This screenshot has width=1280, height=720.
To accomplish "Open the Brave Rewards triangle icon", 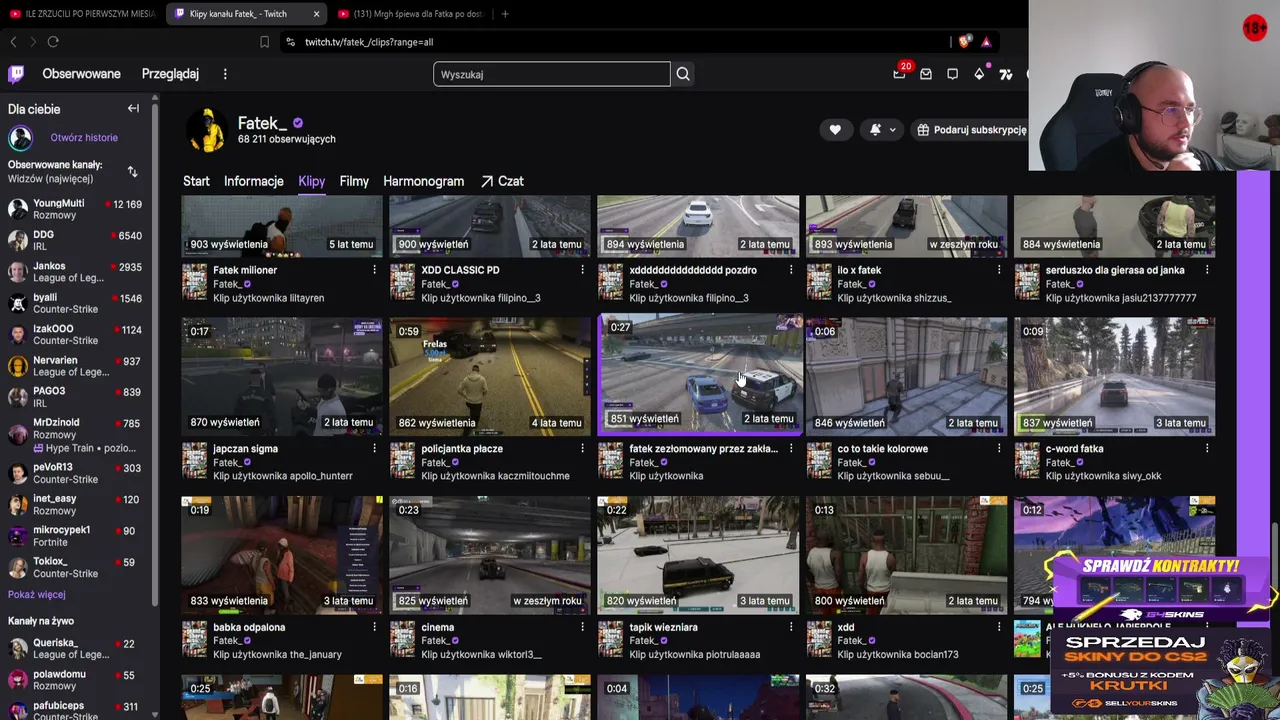I will point(986,42).
